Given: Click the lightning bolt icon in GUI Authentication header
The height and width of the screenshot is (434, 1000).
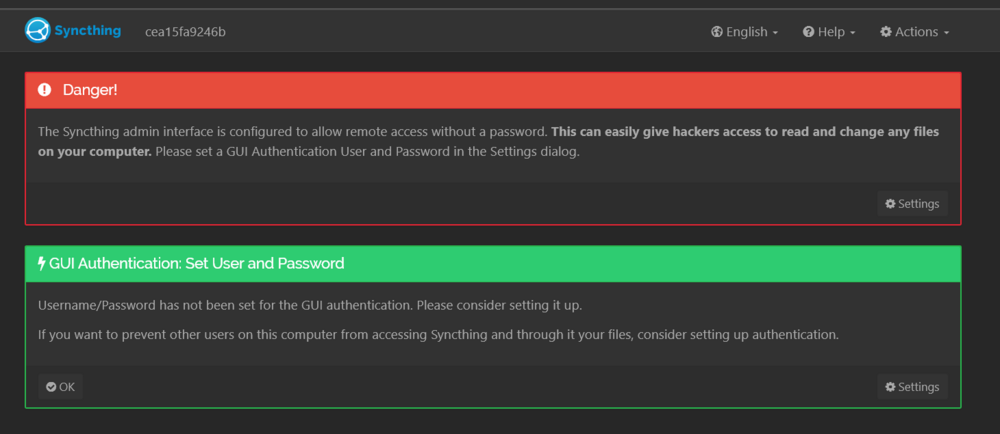Looking at the screenshot, I should 42,263.
